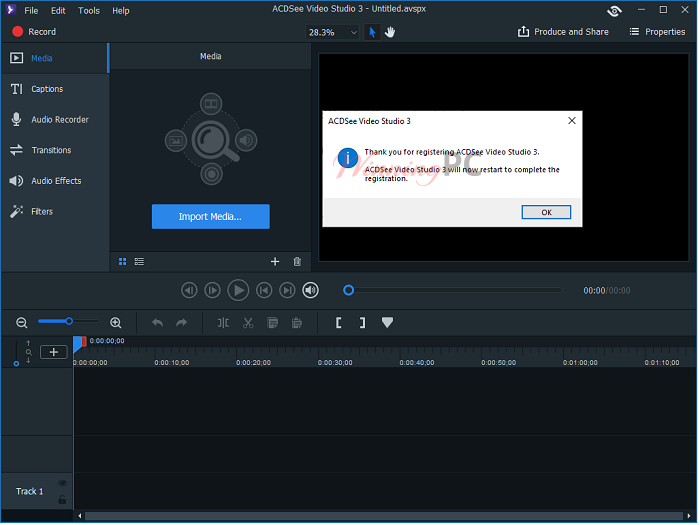
Task: Delete media with the trash icon
Action: [297, 262]
